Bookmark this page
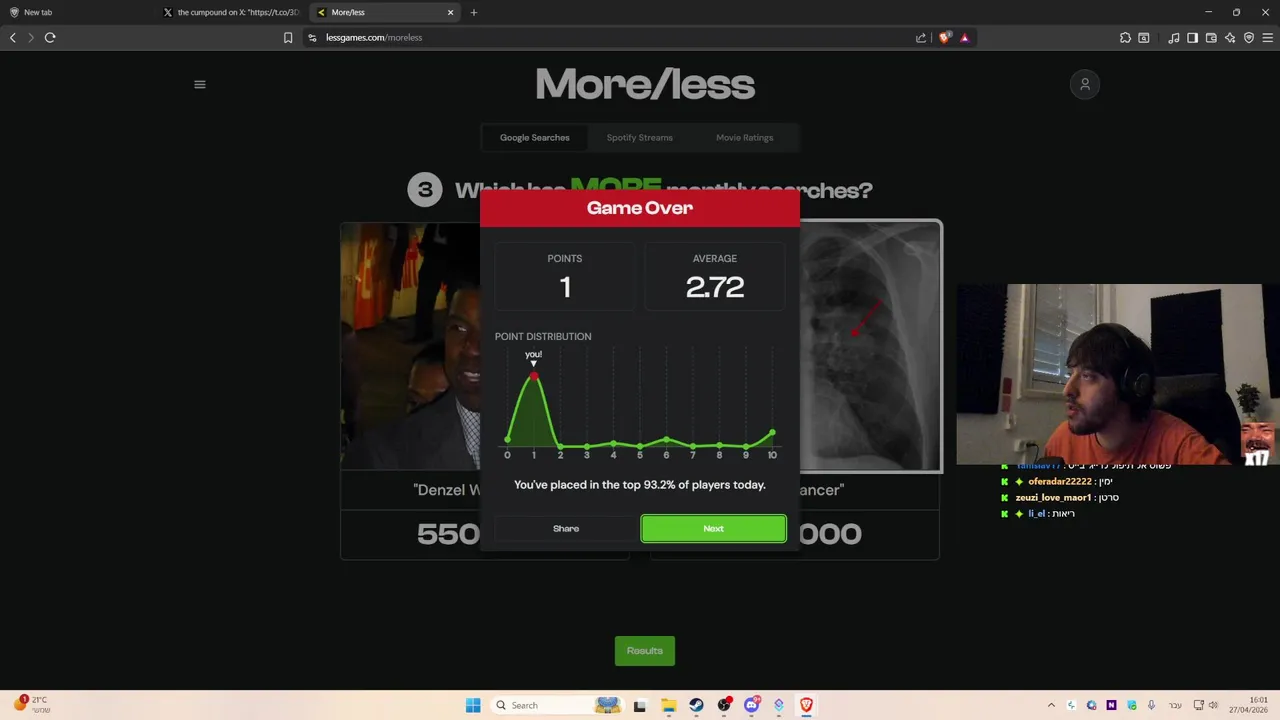This screenshot has width=1280, height=720. coord(288,37)
